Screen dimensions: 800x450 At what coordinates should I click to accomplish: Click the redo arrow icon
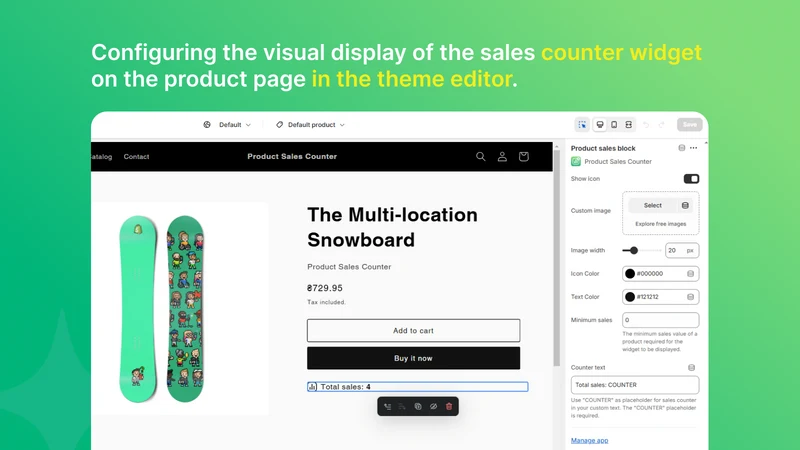click(x=662, y=124)
